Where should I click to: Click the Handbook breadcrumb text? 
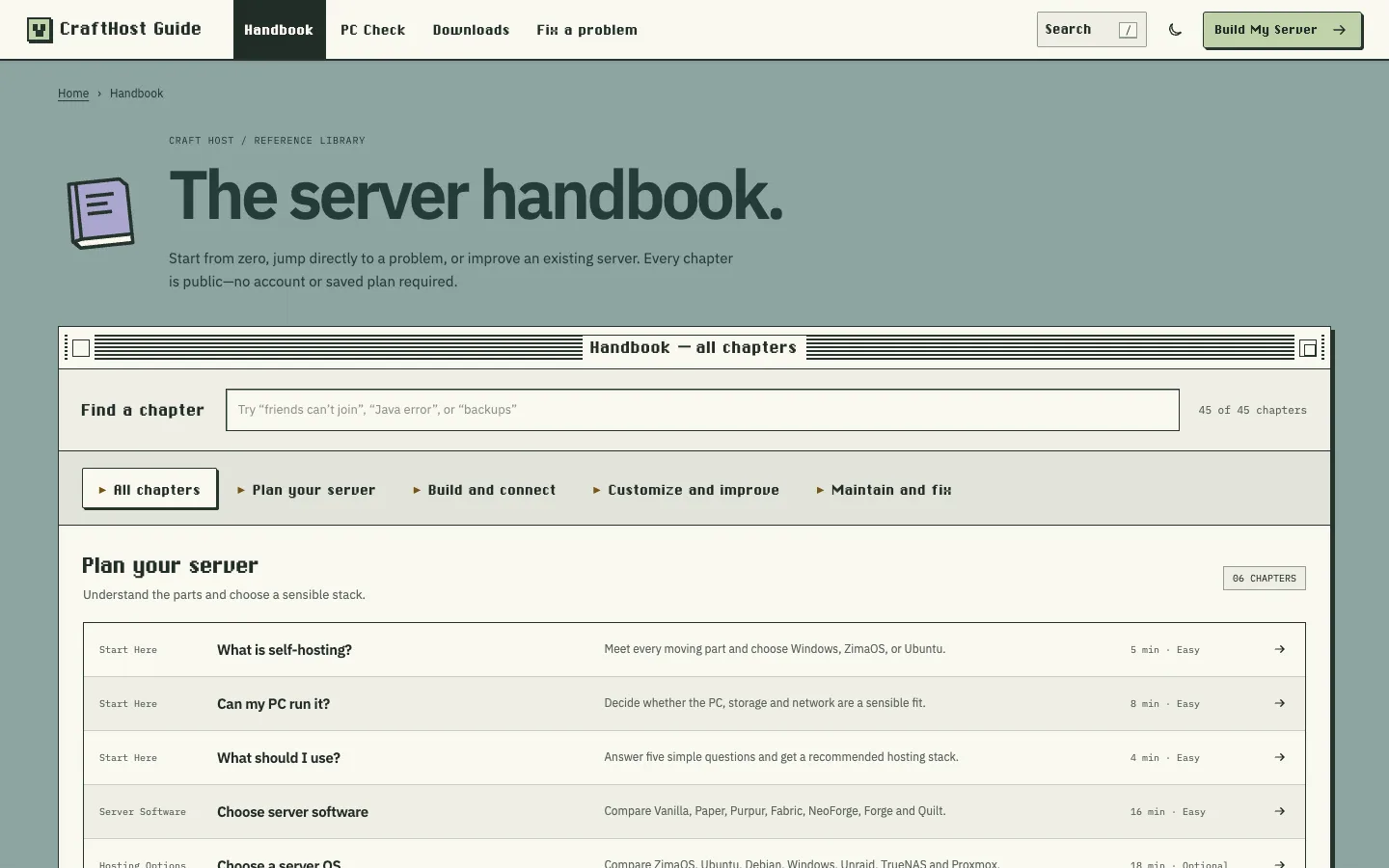pos(136,94)
